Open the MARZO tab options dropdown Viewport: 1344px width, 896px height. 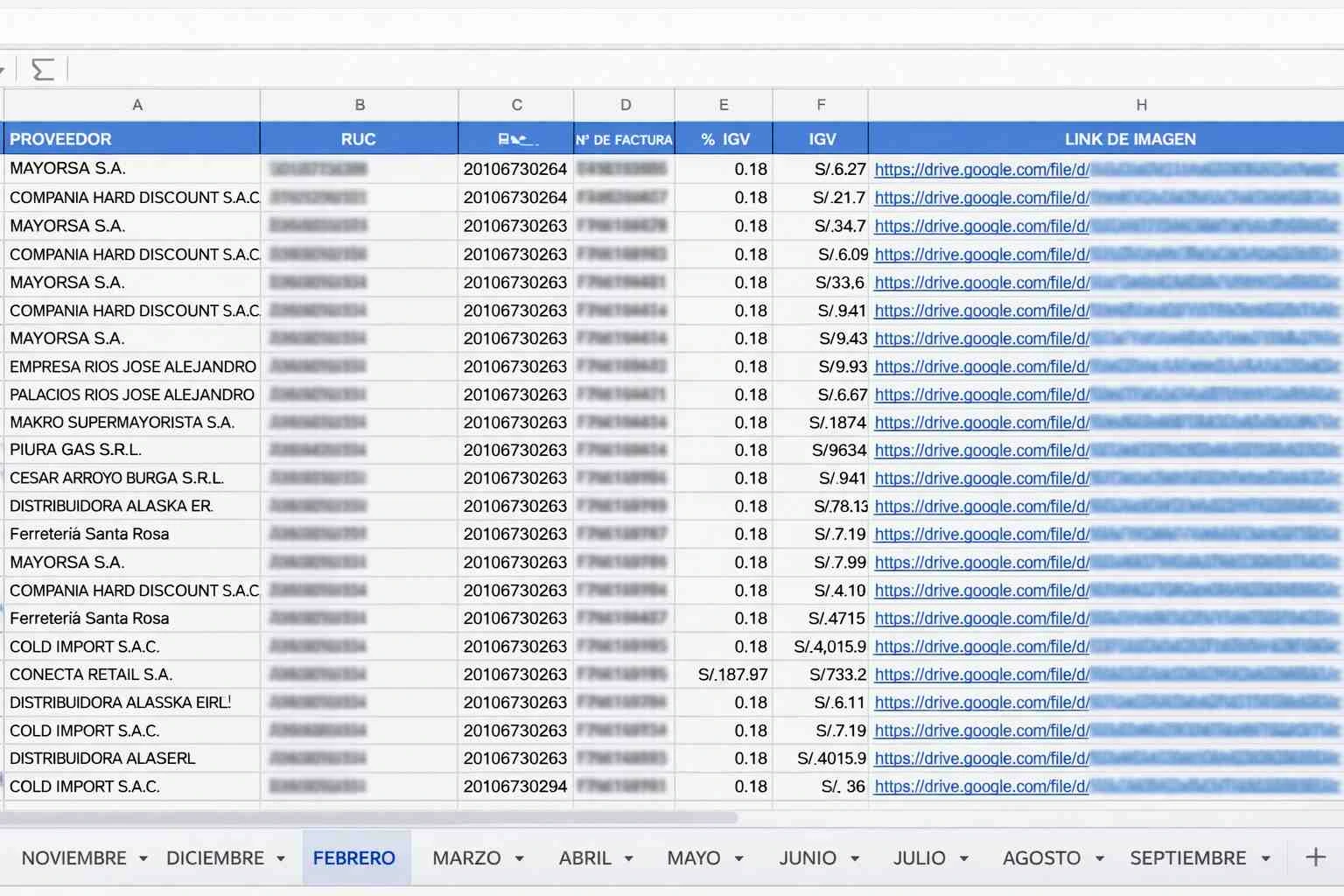coord(520,859)
